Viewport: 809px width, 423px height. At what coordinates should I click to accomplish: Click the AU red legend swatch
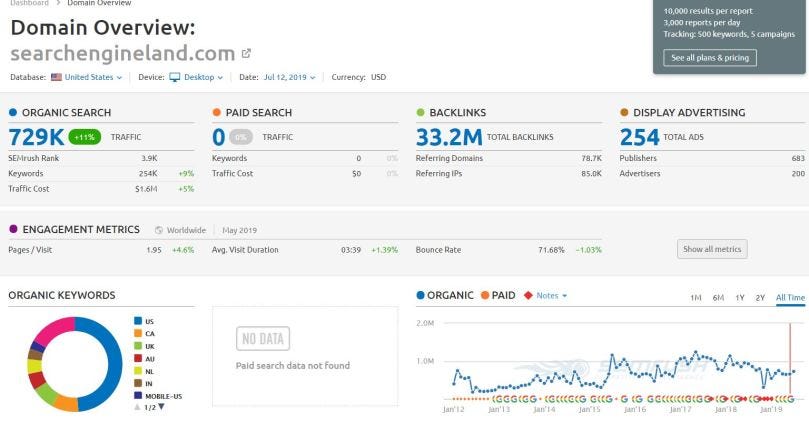point(138,359)
